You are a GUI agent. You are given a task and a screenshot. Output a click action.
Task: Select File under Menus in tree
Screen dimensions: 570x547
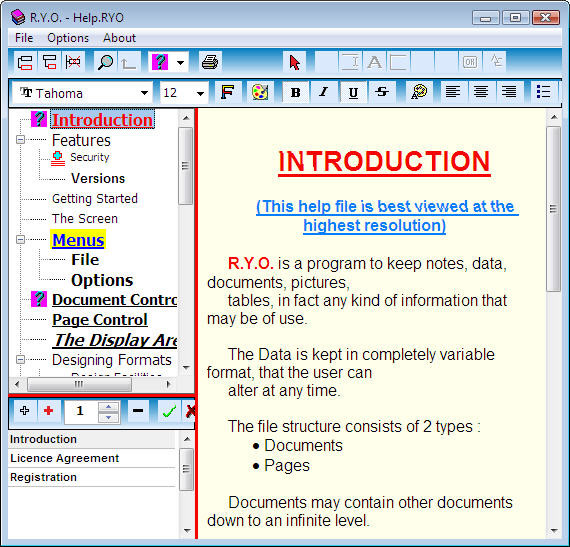(x=85, y=260)
